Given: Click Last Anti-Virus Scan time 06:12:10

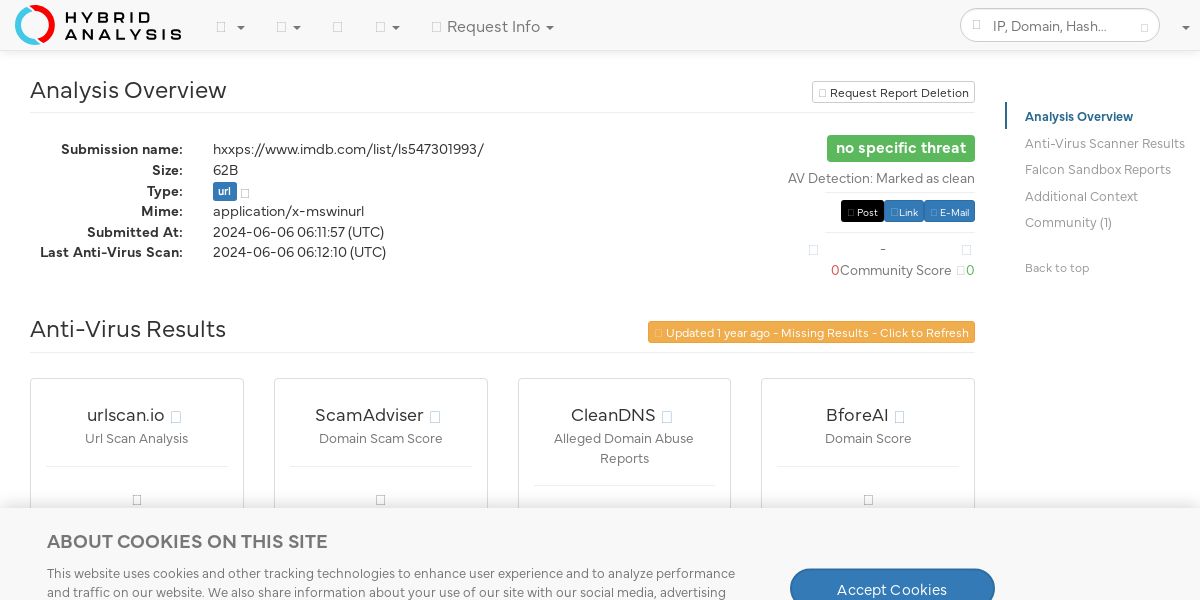Looking at the screenshot, I should (x=299, y=252).
